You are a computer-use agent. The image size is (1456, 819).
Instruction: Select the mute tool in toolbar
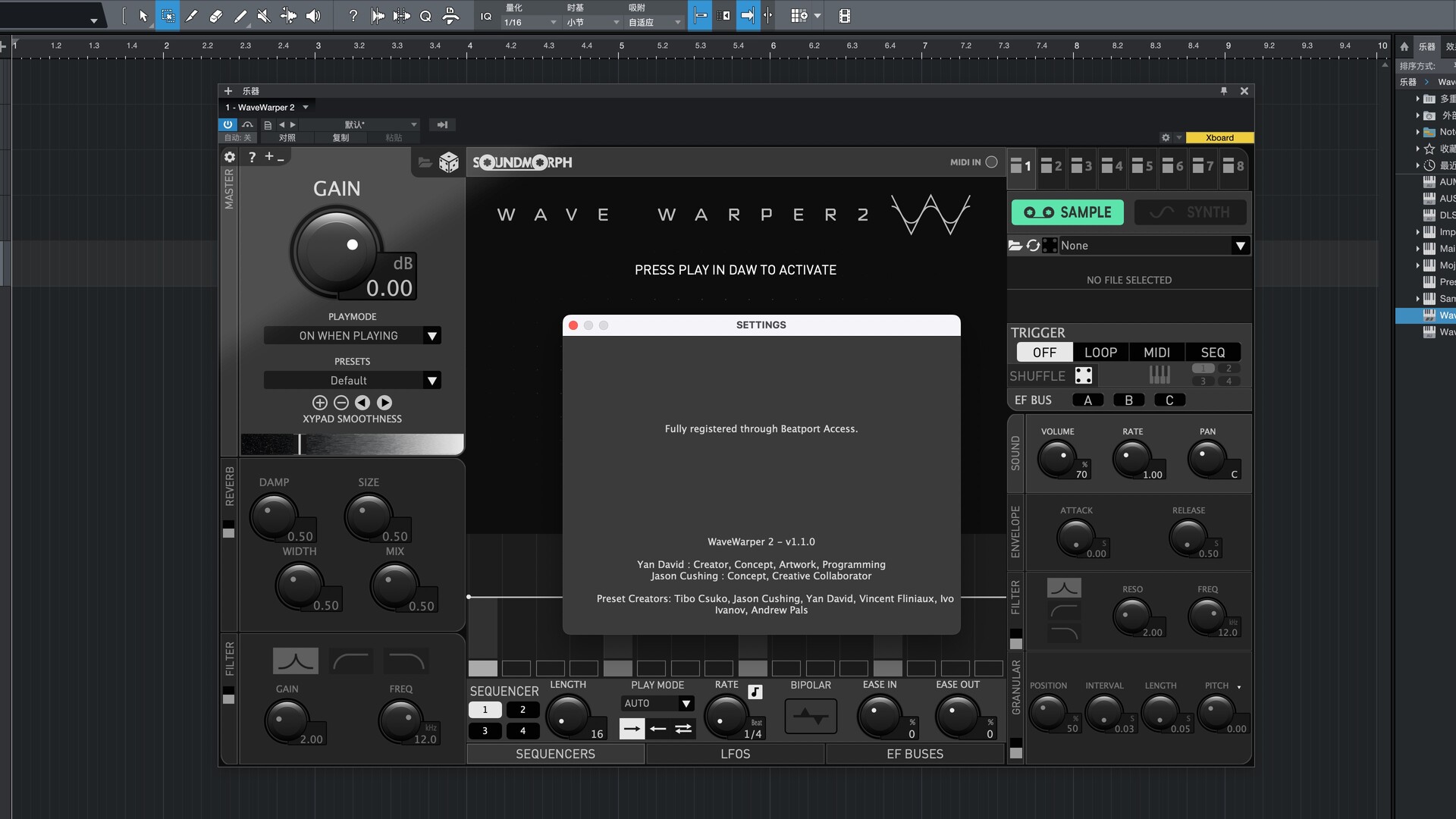pyautogui.click(x=264, y=16)
